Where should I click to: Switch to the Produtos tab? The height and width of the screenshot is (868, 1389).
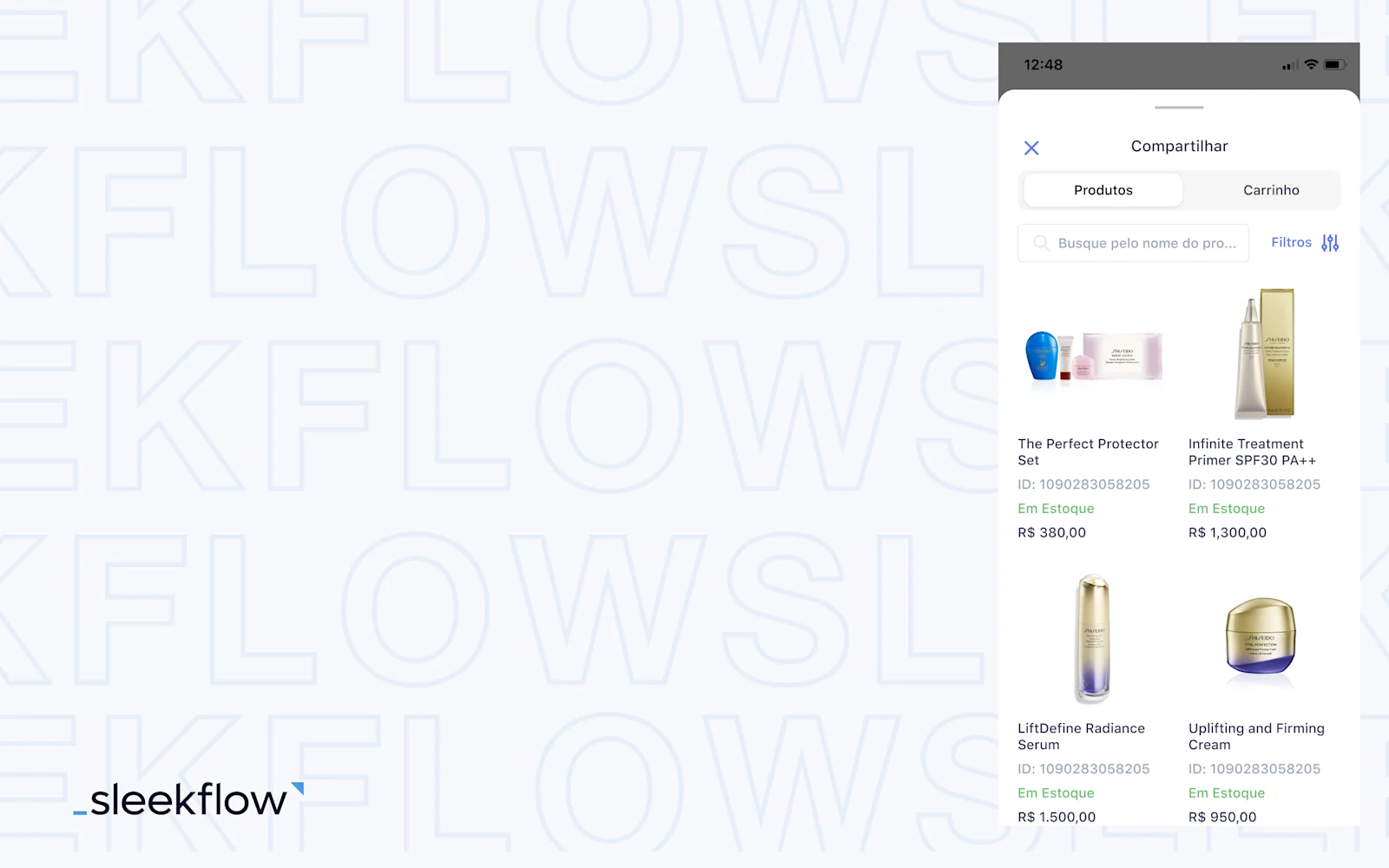(1103, 190)
